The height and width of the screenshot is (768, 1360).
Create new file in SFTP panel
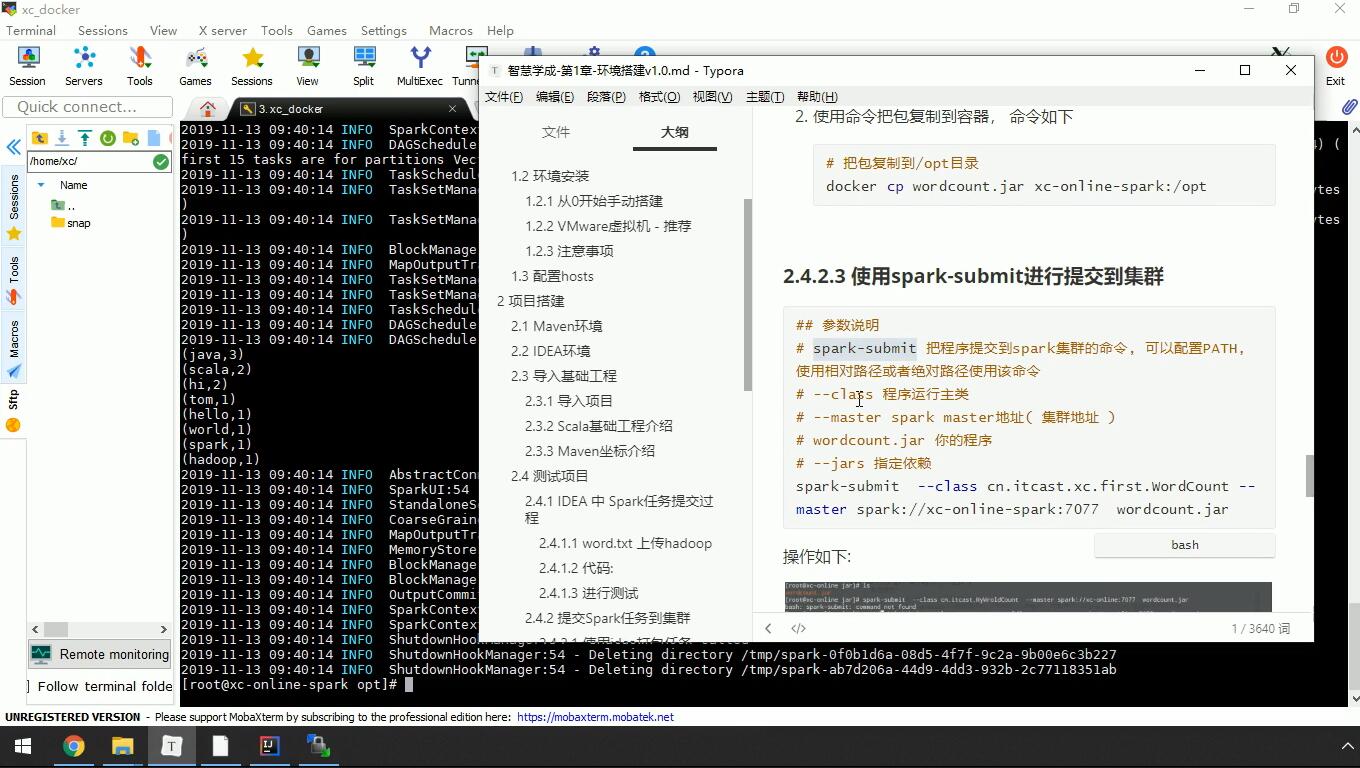click(x=154, y=138)
